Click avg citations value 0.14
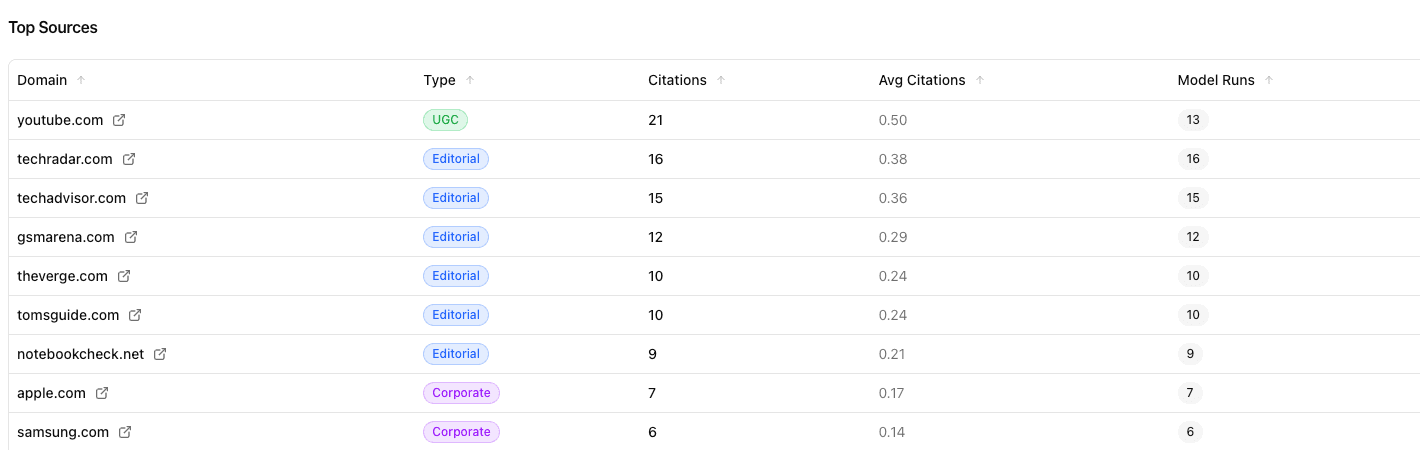 893,432
